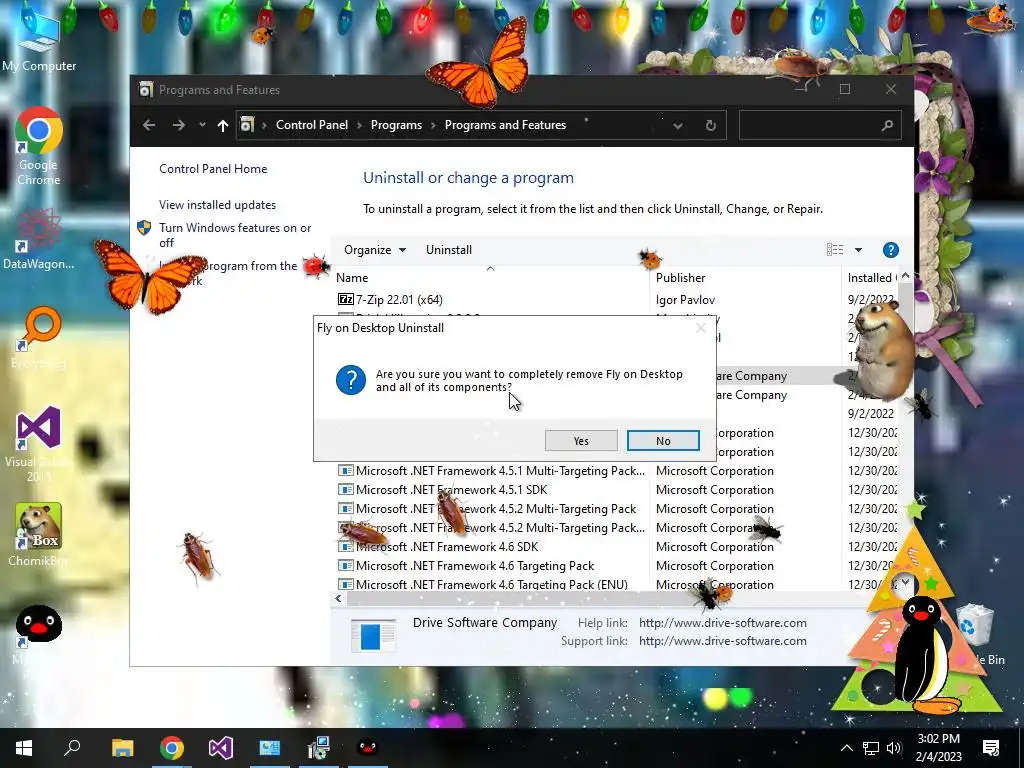Screen dimensions: 1024x768
Task: Refresh the Programs and Features list
Action: pos(711,125)
